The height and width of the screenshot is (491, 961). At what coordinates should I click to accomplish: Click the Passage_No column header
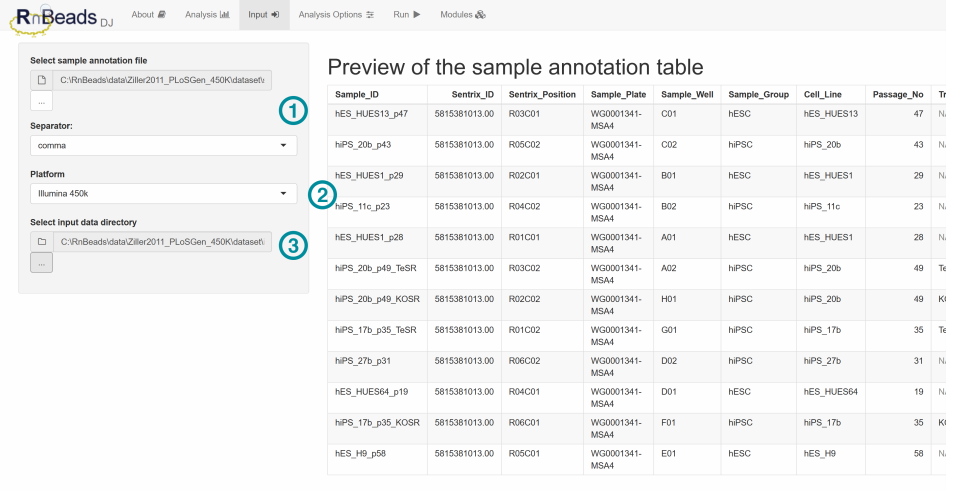pyautogui.click(x=898, y=93)
